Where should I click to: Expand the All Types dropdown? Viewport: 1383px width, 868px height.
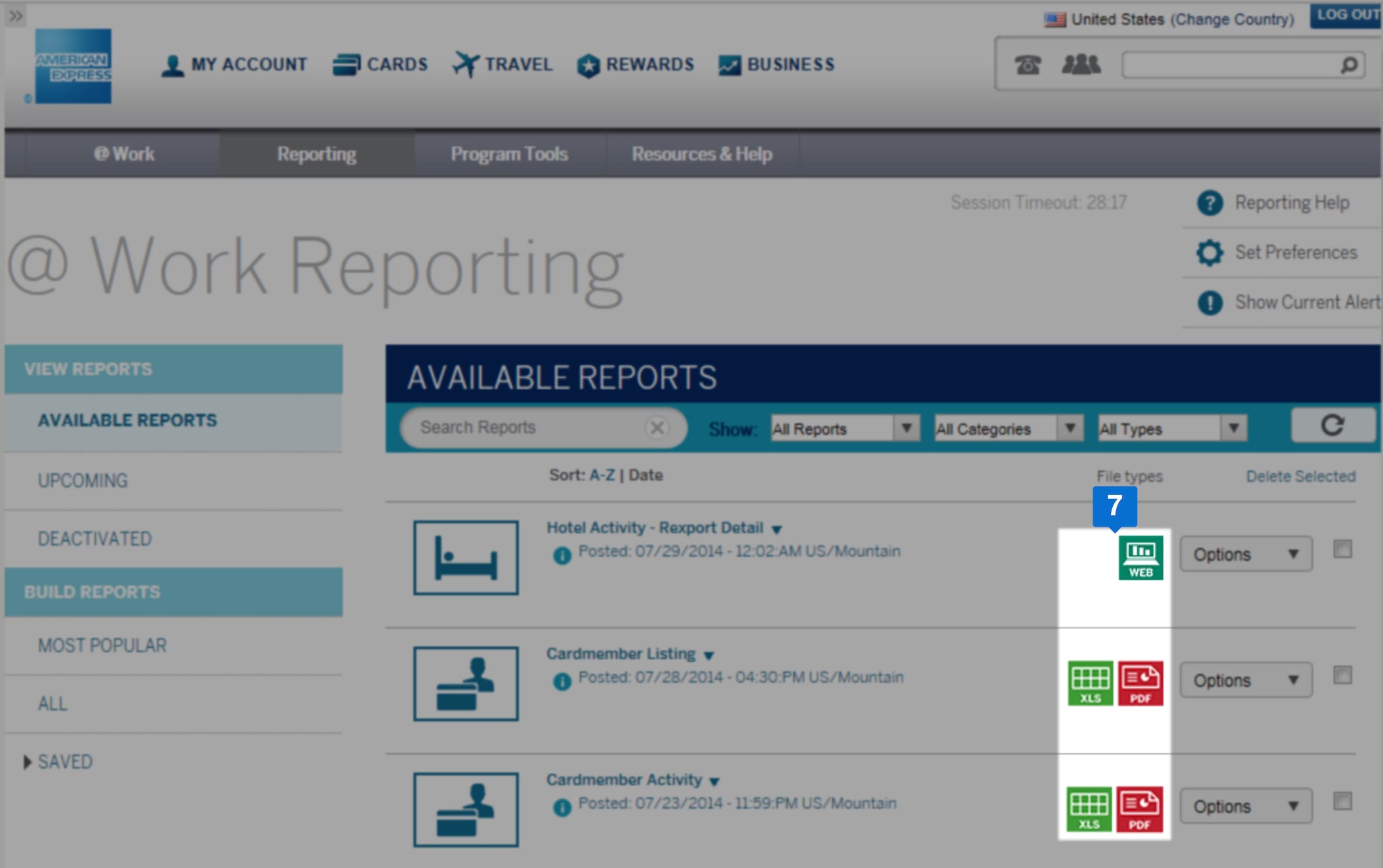[x=1170, y=428]
